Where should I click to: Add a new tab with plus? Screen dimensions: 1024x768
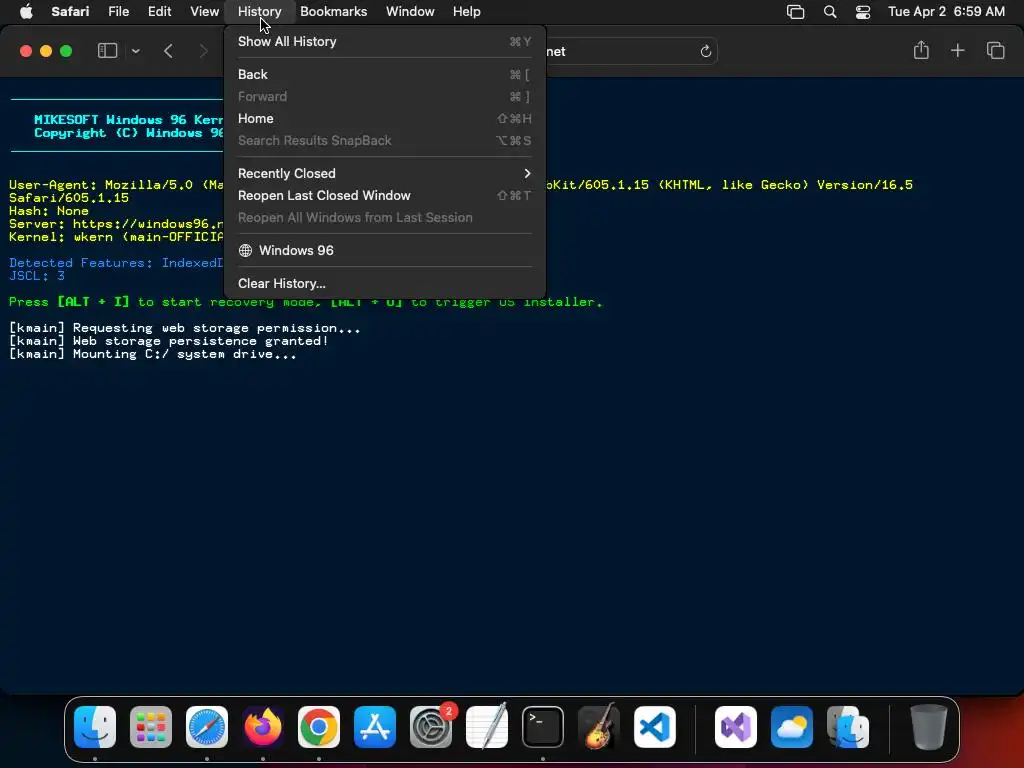coord(957,50)
